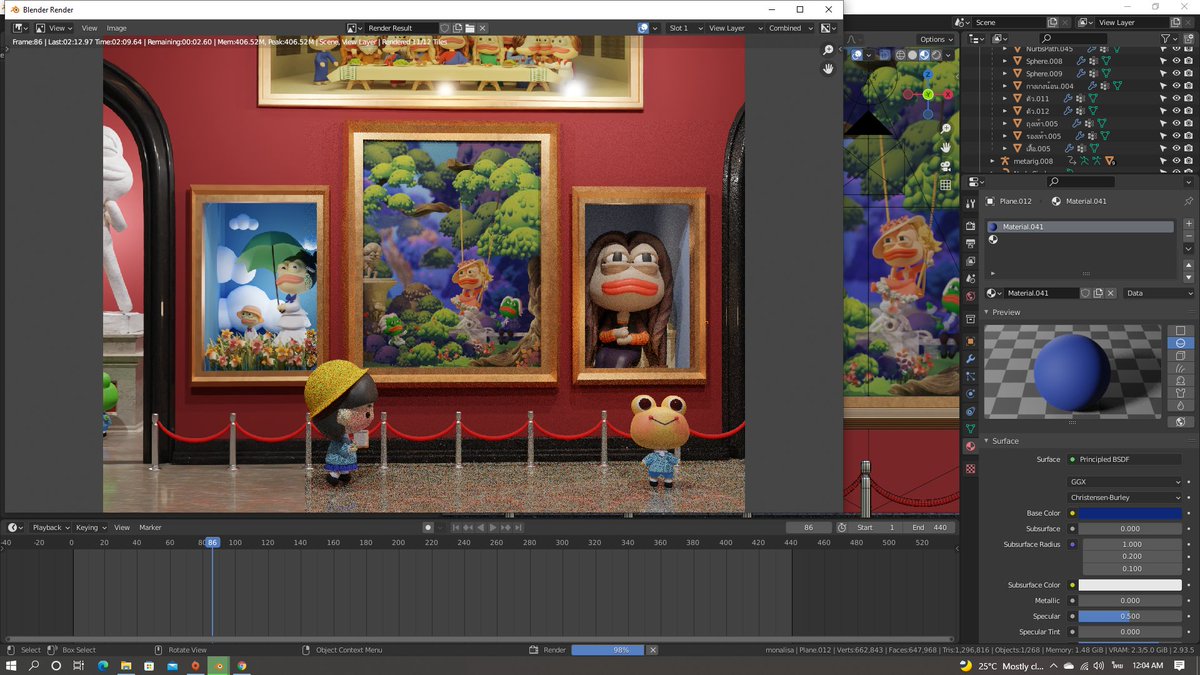Click the green Y axis gizmo
Screen dimensions: 1200x675
[928, 94]
